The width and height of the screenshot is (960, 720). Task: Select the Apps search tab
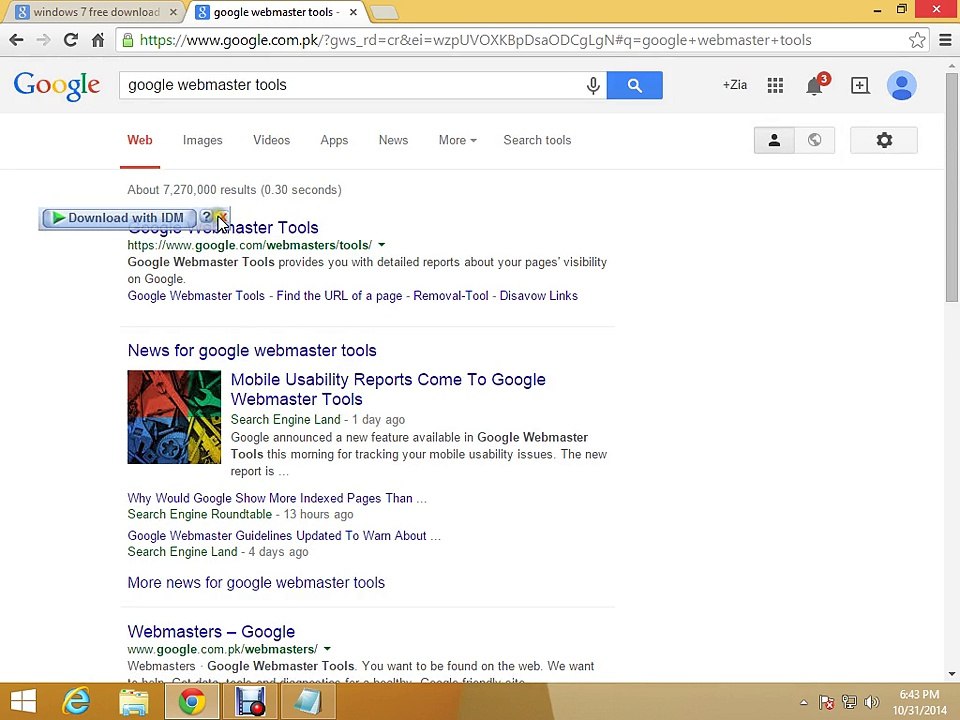click(x=334, y=140)
